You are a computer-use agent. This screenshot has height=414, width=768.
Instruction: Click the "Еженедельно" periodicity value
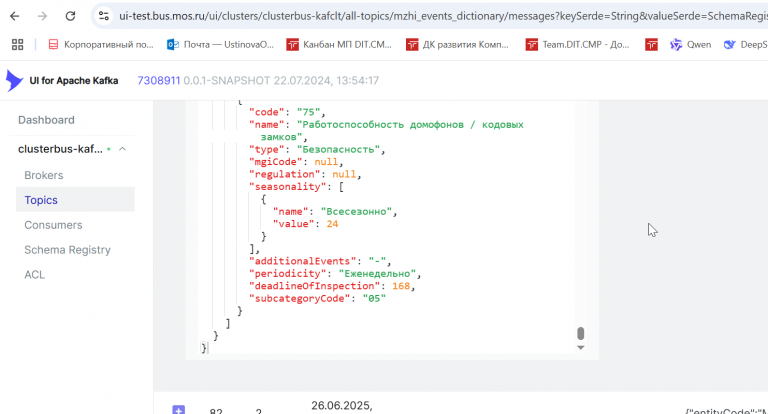pyautogui.click(x=377, y=273)
